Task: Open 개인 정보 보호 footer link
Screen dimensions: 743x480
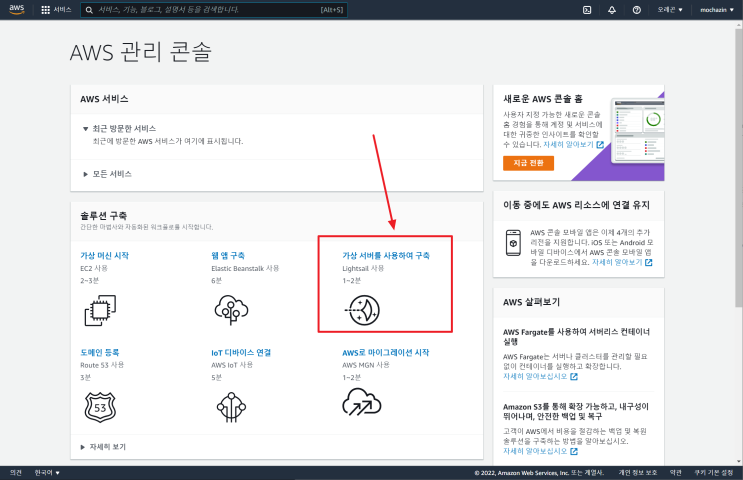Action: coord(637,472)
